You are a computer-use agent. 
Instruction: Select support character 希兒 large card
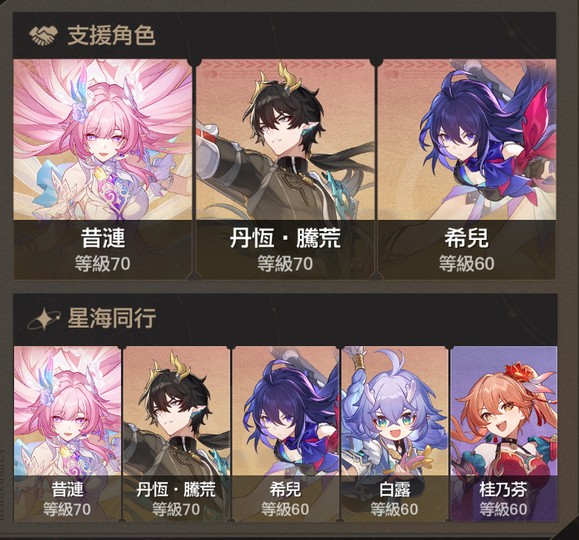click(467, 169)
